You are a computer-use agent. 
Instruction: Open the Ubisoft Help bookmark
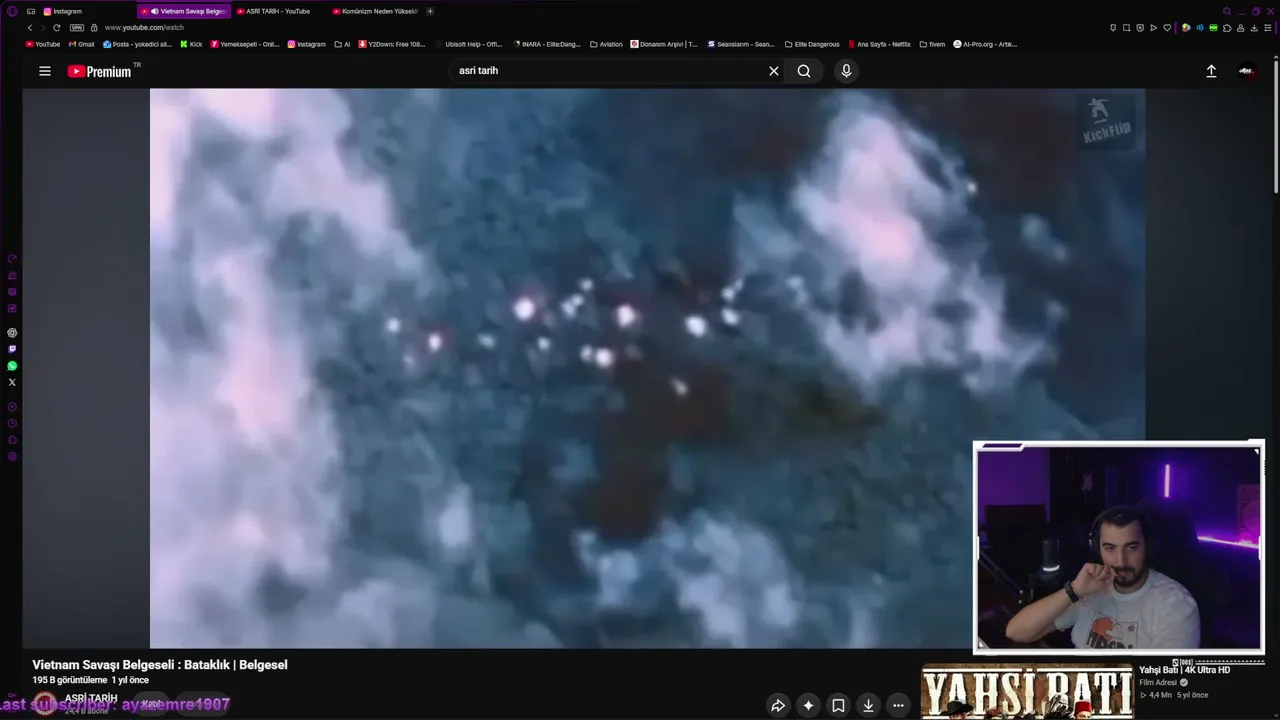469,44
